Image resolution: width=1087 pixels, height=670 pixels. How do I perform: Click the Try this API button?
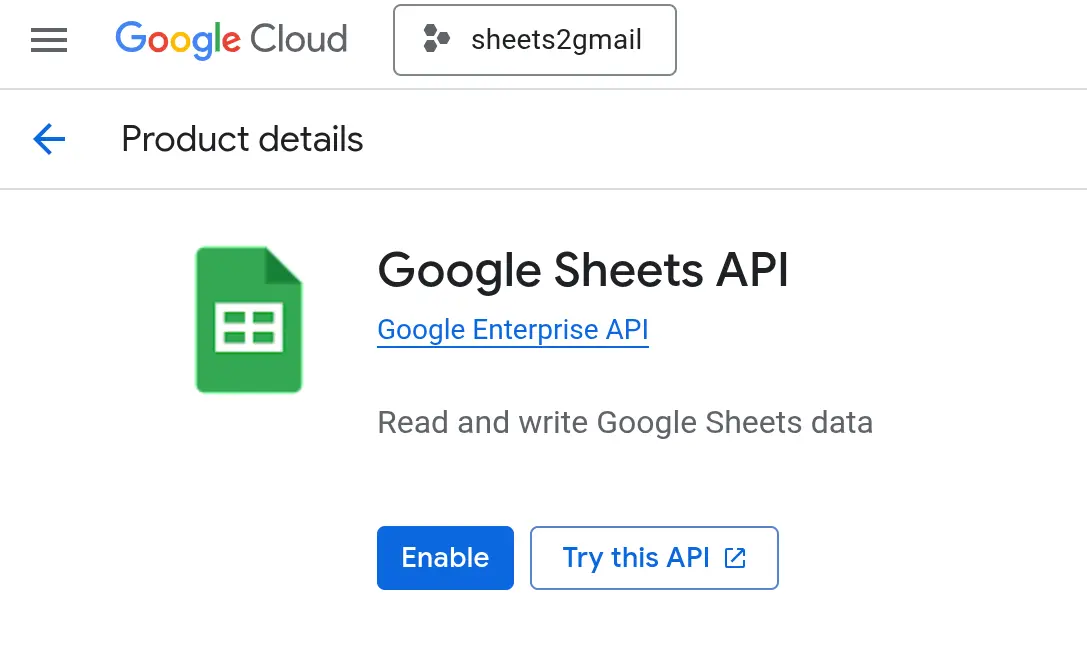(653, 558)
